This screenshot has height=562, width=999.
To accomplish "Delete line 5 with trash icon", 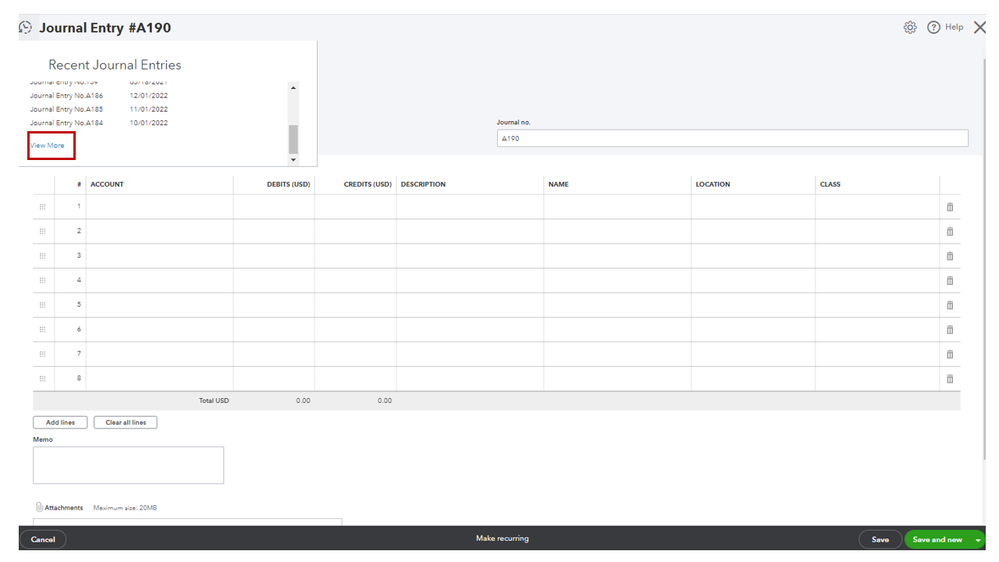I will point(950,305).
